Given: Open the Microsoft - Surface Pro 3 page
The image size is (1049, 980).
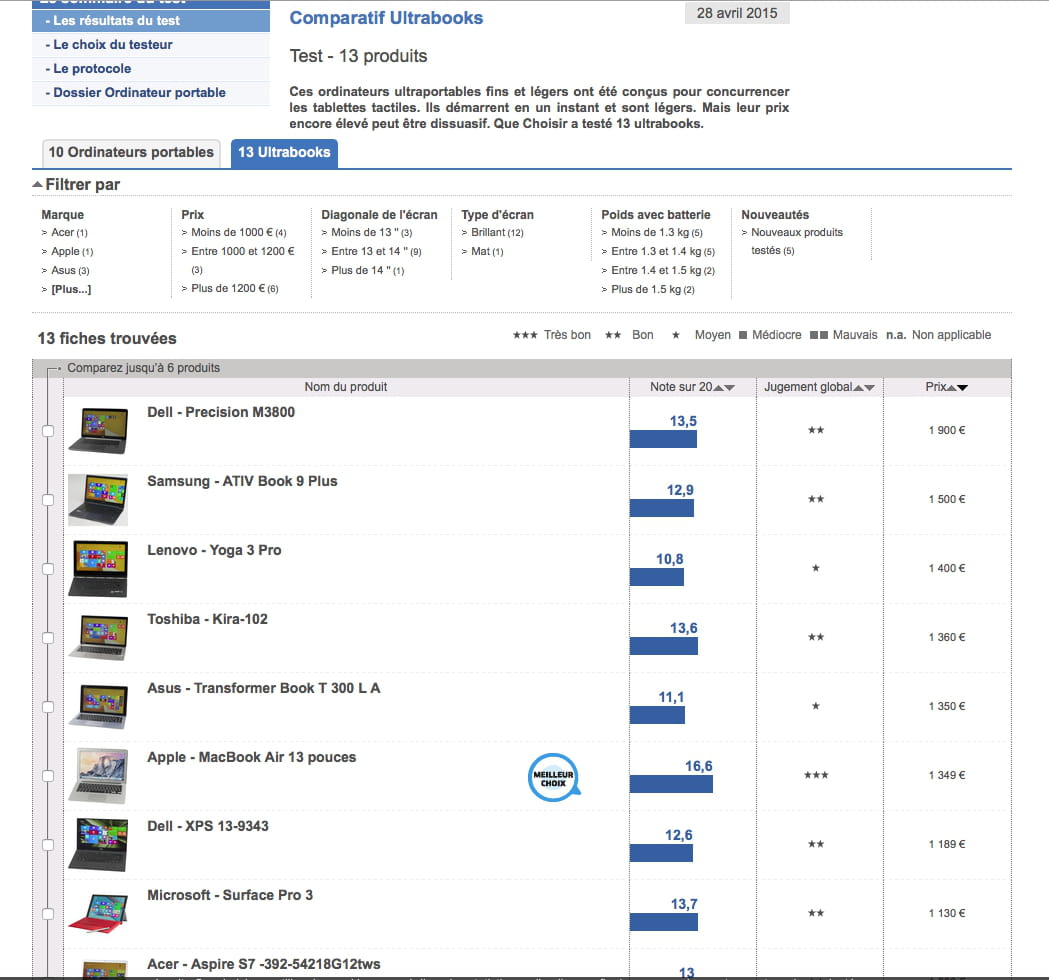Looking at the screenshot, I should (230, 895).
